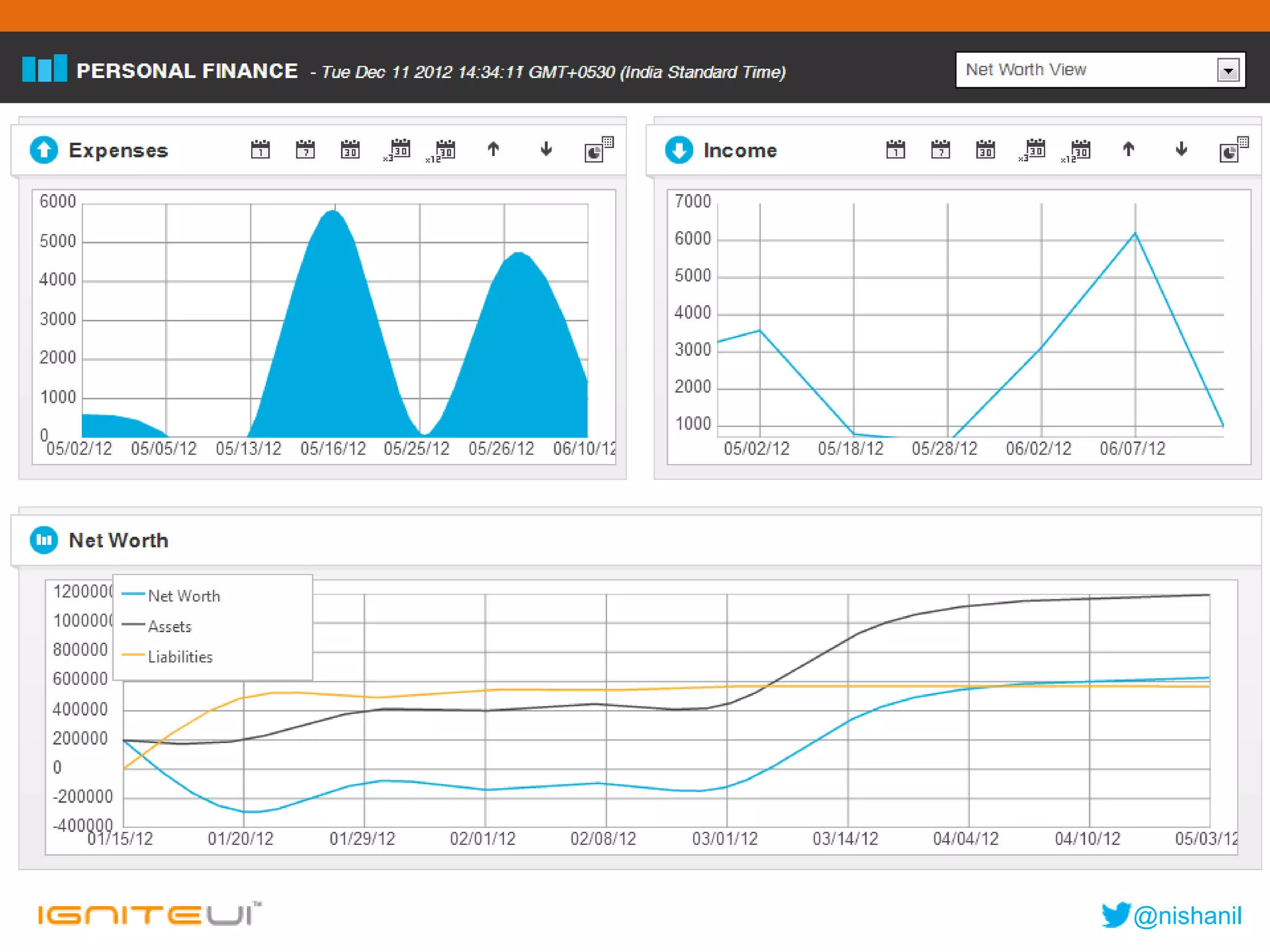Click the Net Worth panel header icon
Screen dimensions: 1270x952
[x=44, y=540]
